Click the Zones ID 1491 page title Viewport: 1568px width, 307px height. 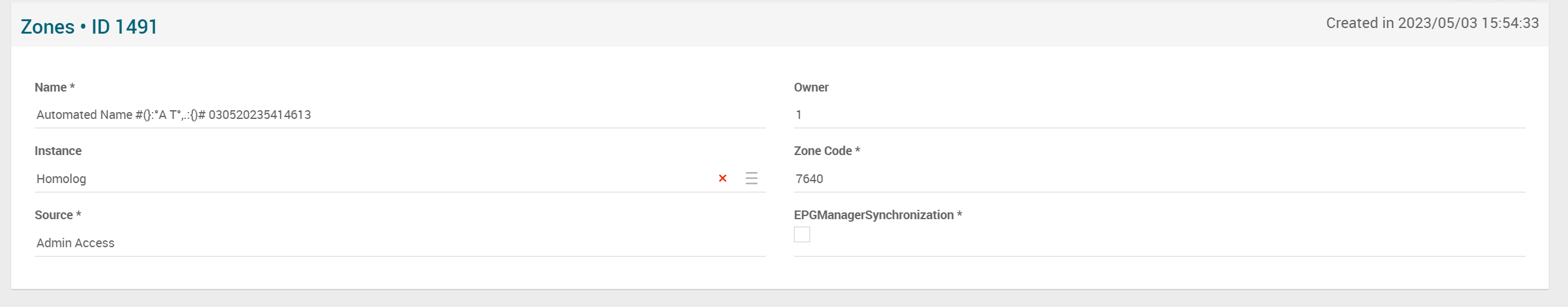[89, 27]
